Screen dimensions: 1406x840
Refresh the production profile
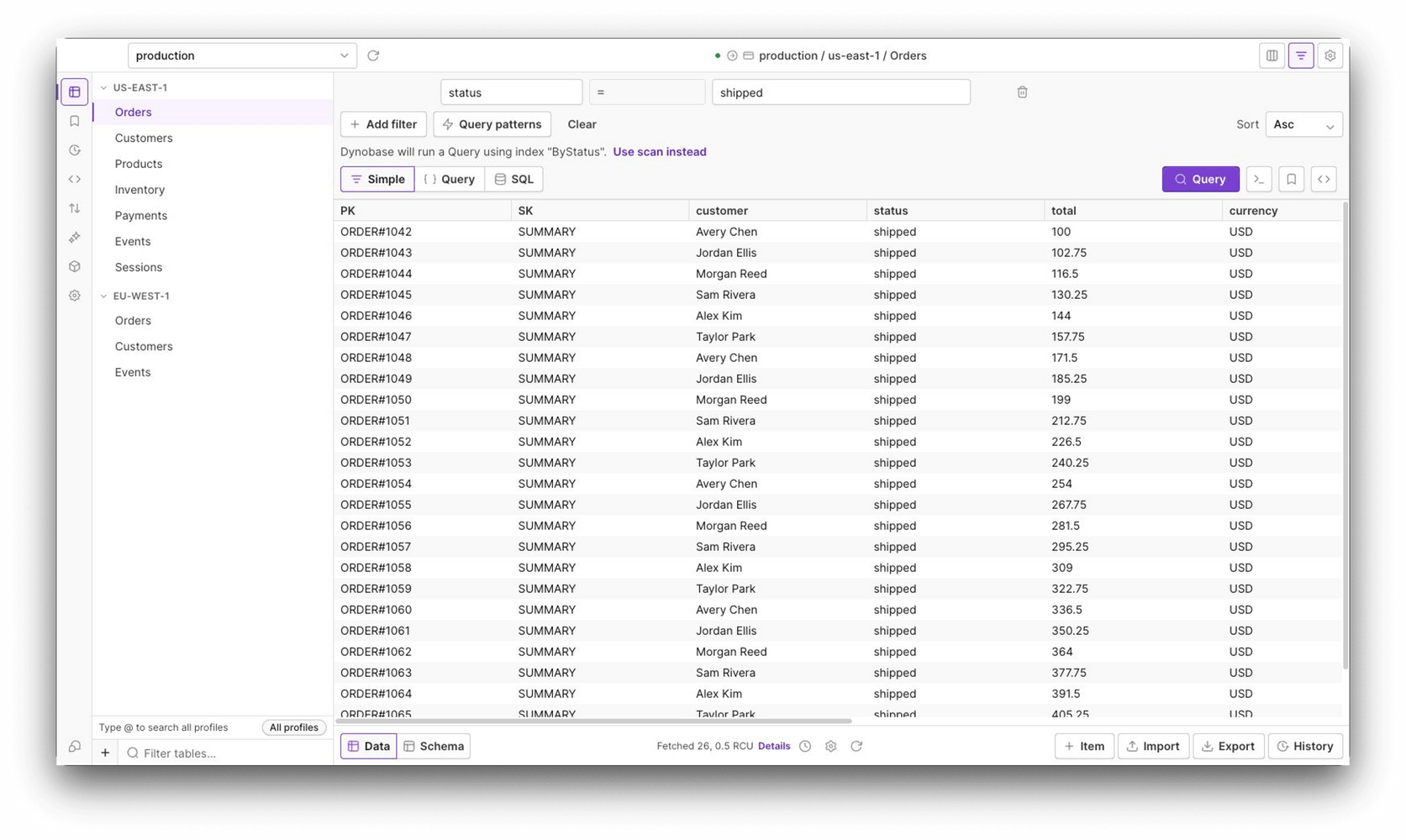coord(373,55)
